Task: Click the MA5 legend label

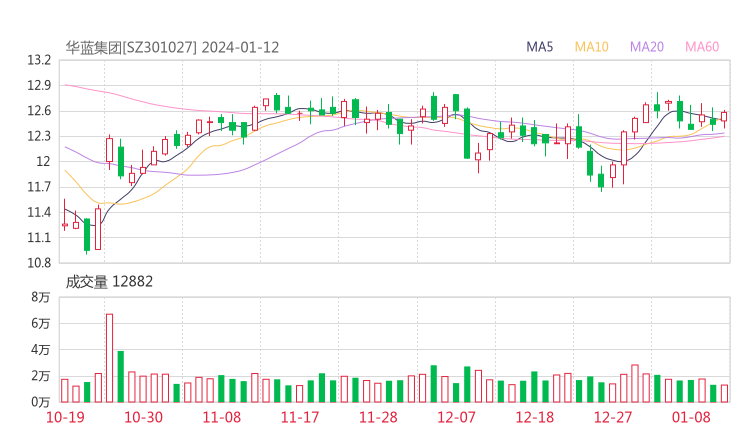Action: pyautogui.click(x=539, y=47)
